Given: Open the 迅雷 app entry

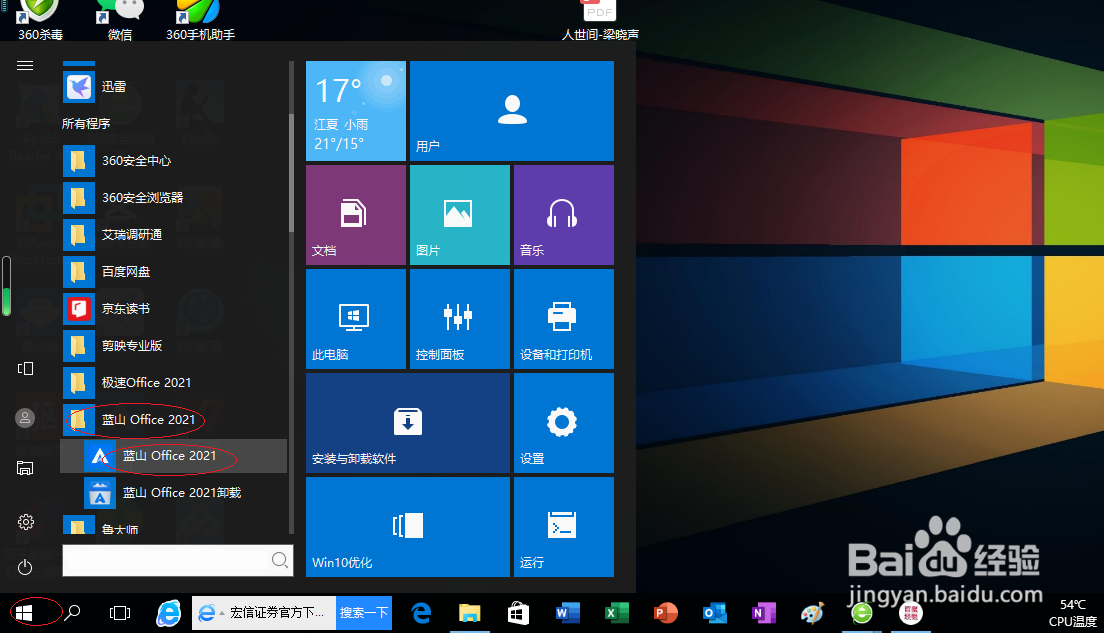Looking at the screenshot, I should [174, 87].
